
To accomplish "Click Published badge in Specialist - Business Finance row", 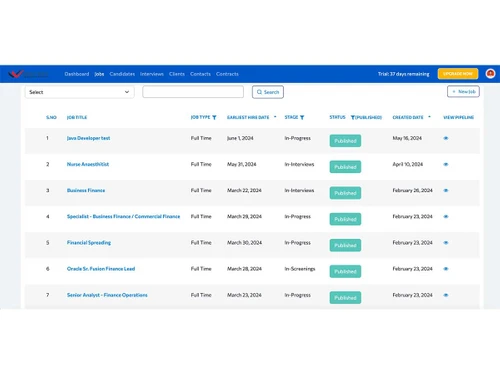I will [345, 219].
